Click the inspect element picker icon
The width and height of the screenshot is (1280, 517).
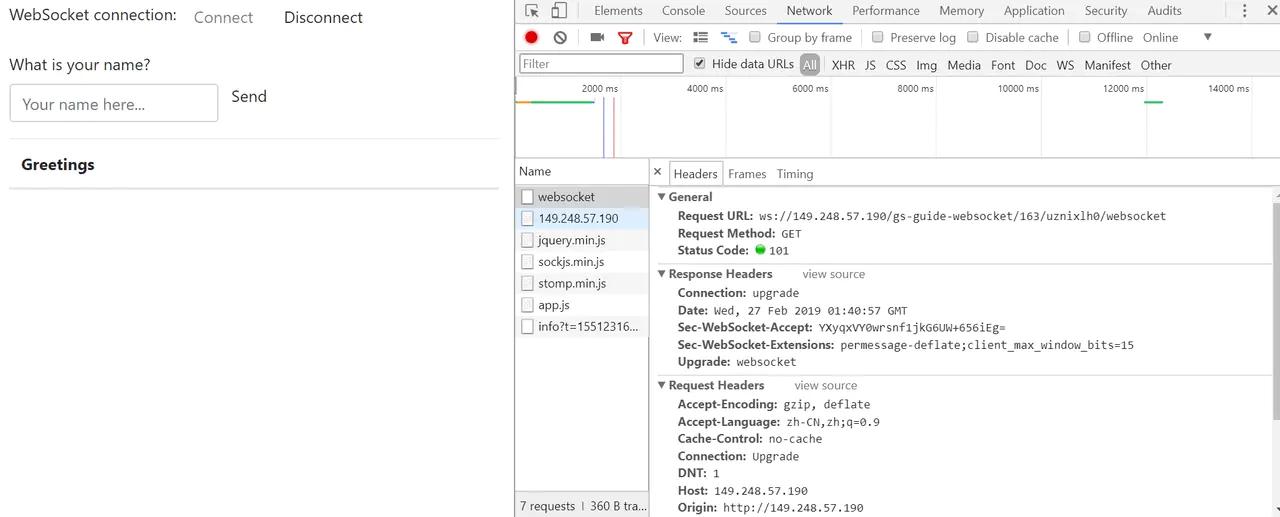pyautogui.click(x=532, y=11)
